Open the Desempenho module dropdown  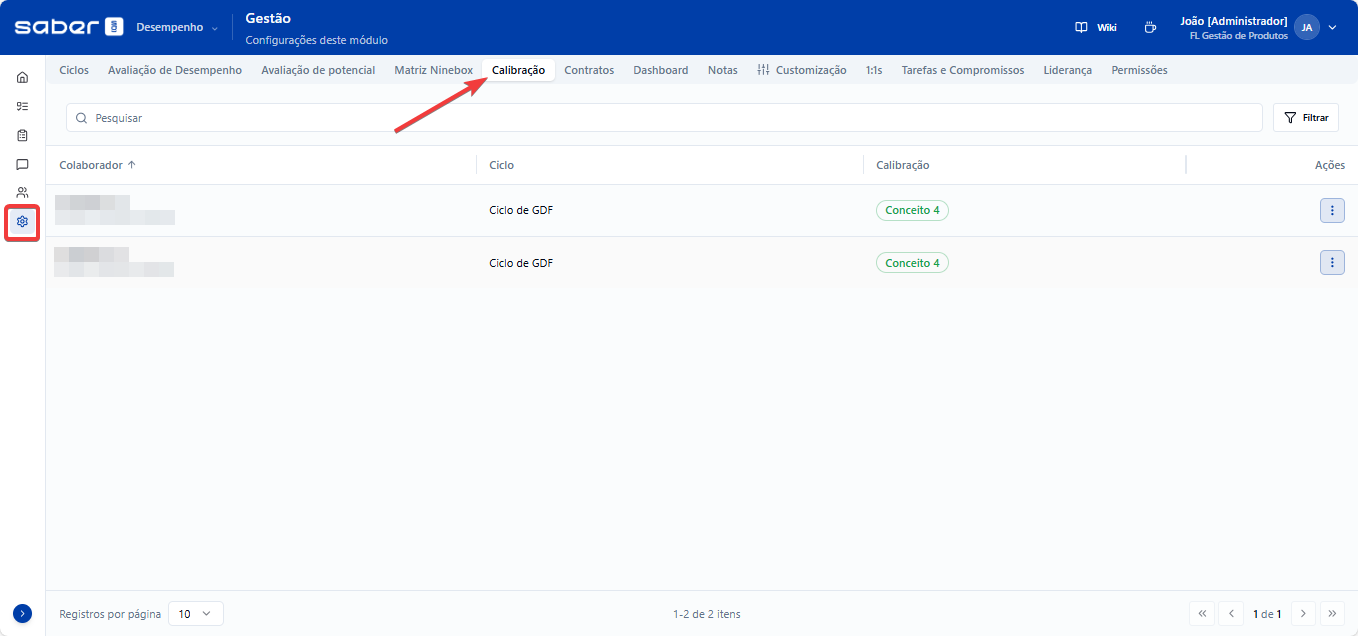point(177,27)
